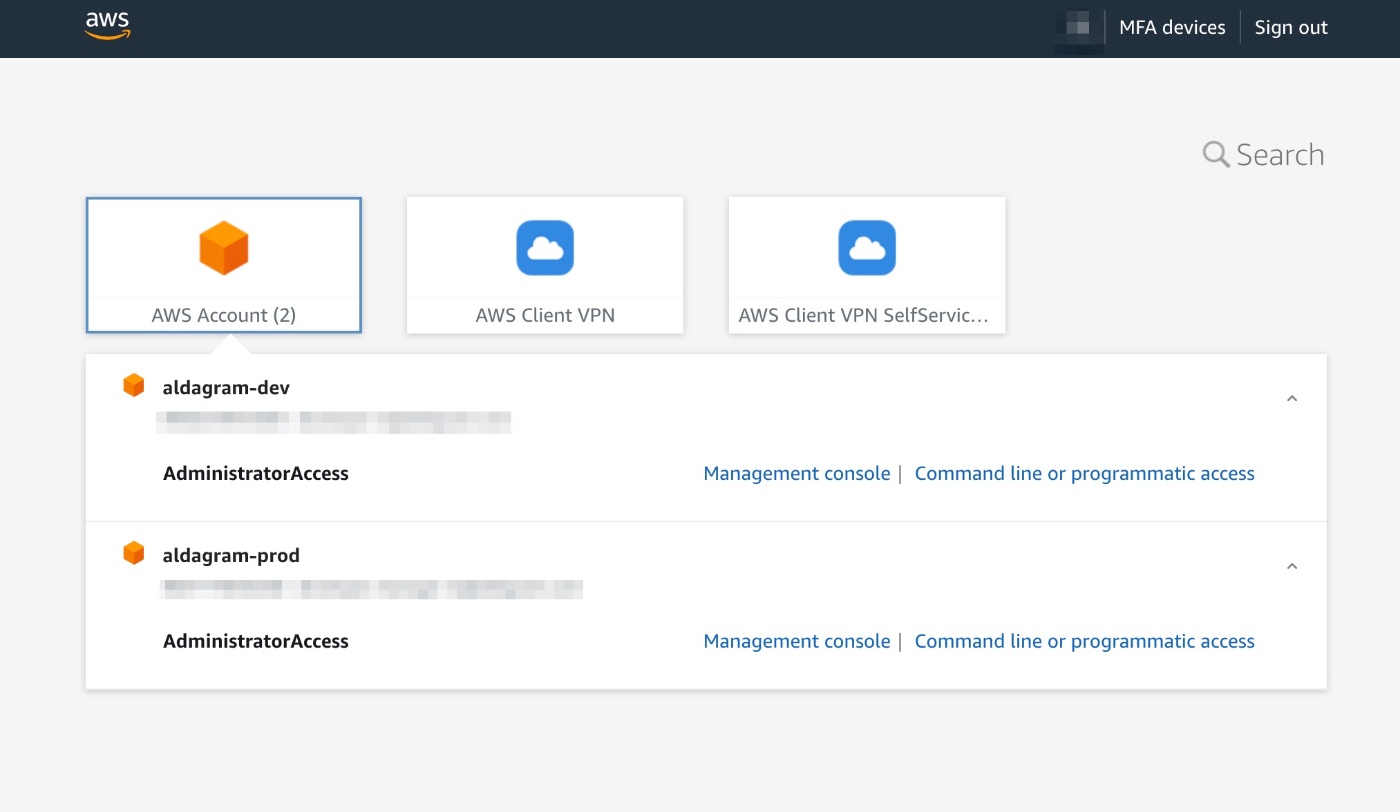Collapse the aldagram-dev account chevron
This screenshot has height=812, width=1400.
[1292, 399]
